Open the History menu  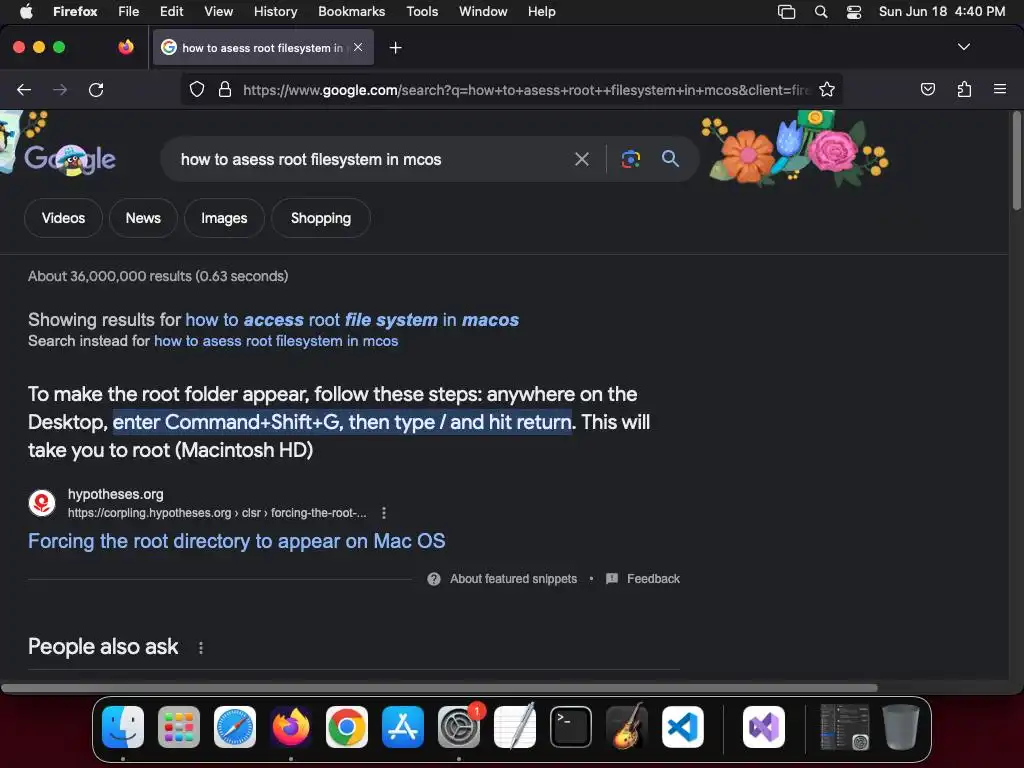275,12
